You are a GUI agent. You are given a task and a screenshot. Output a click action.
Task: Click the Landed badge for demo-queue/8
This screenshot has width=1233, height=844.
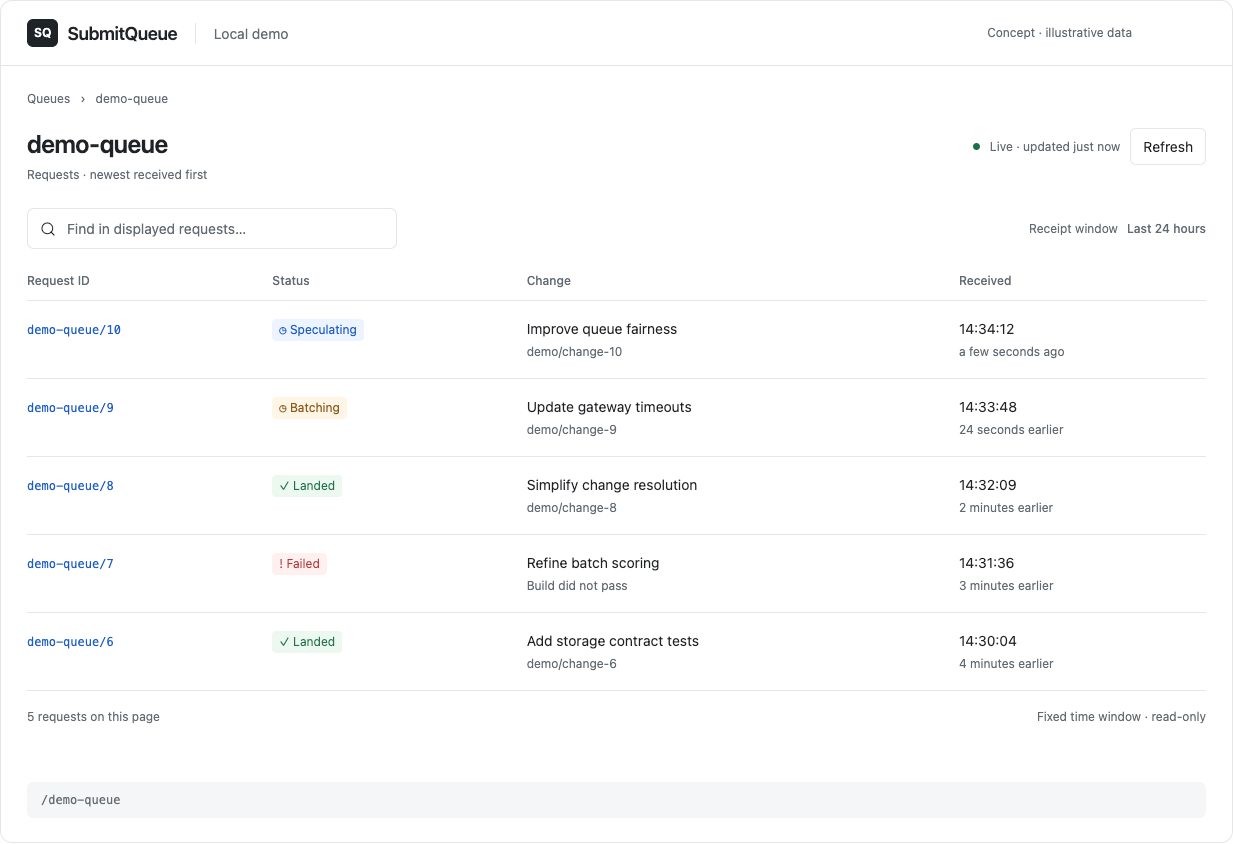pos(307,486)
